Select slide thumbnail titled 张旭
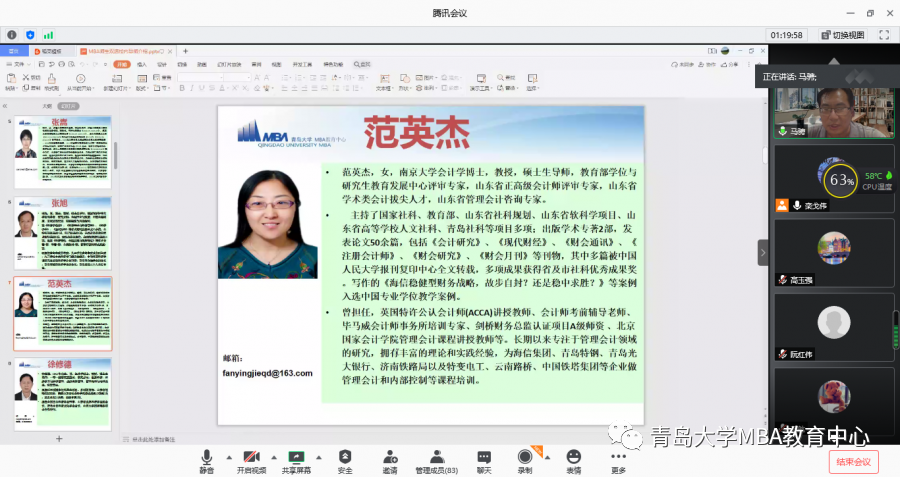The width and height of the screenshot is (900, 477). click(63, 233)
